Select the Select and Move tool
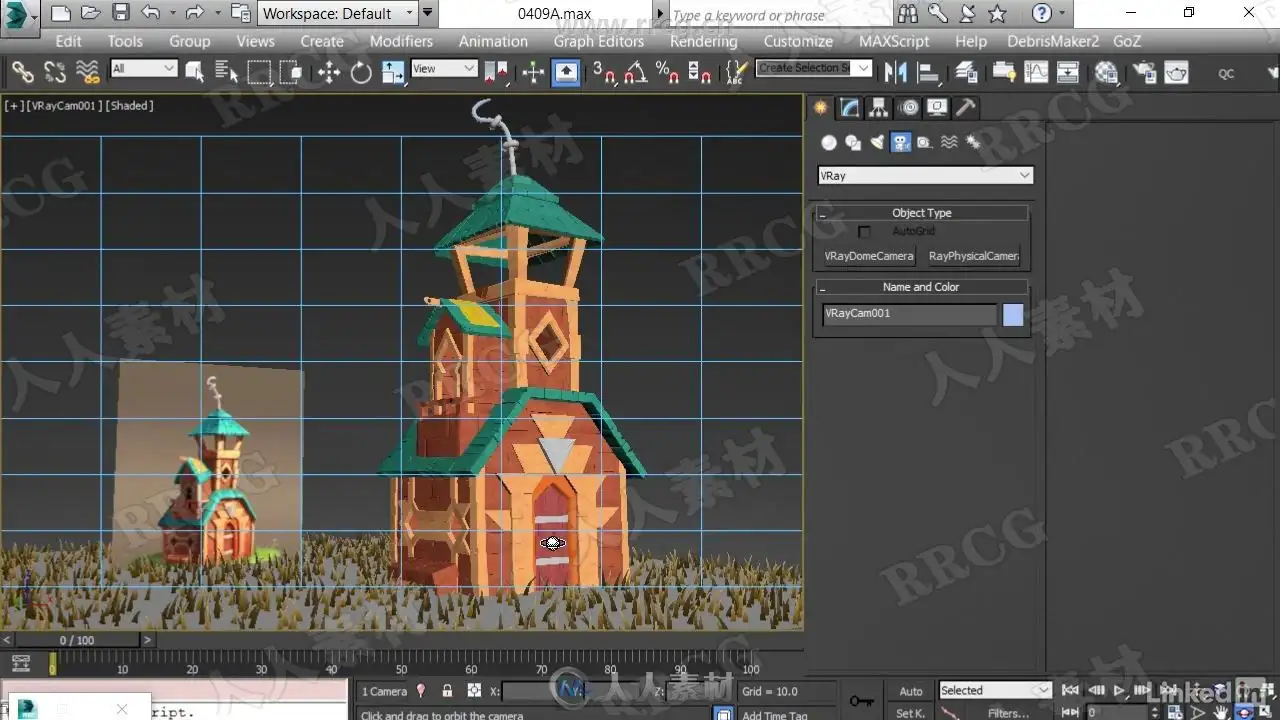 pos(329,72)
